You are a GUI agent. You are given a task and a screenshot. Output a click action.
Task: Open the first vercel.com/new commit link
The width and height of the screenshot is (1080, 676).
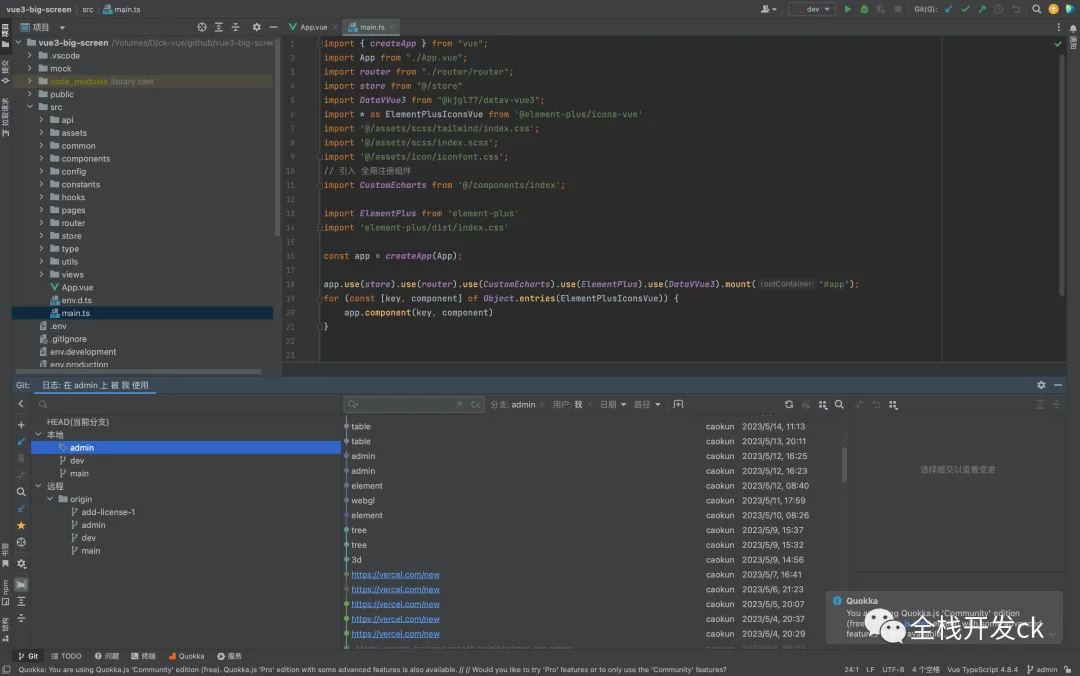tap(395, 575)
